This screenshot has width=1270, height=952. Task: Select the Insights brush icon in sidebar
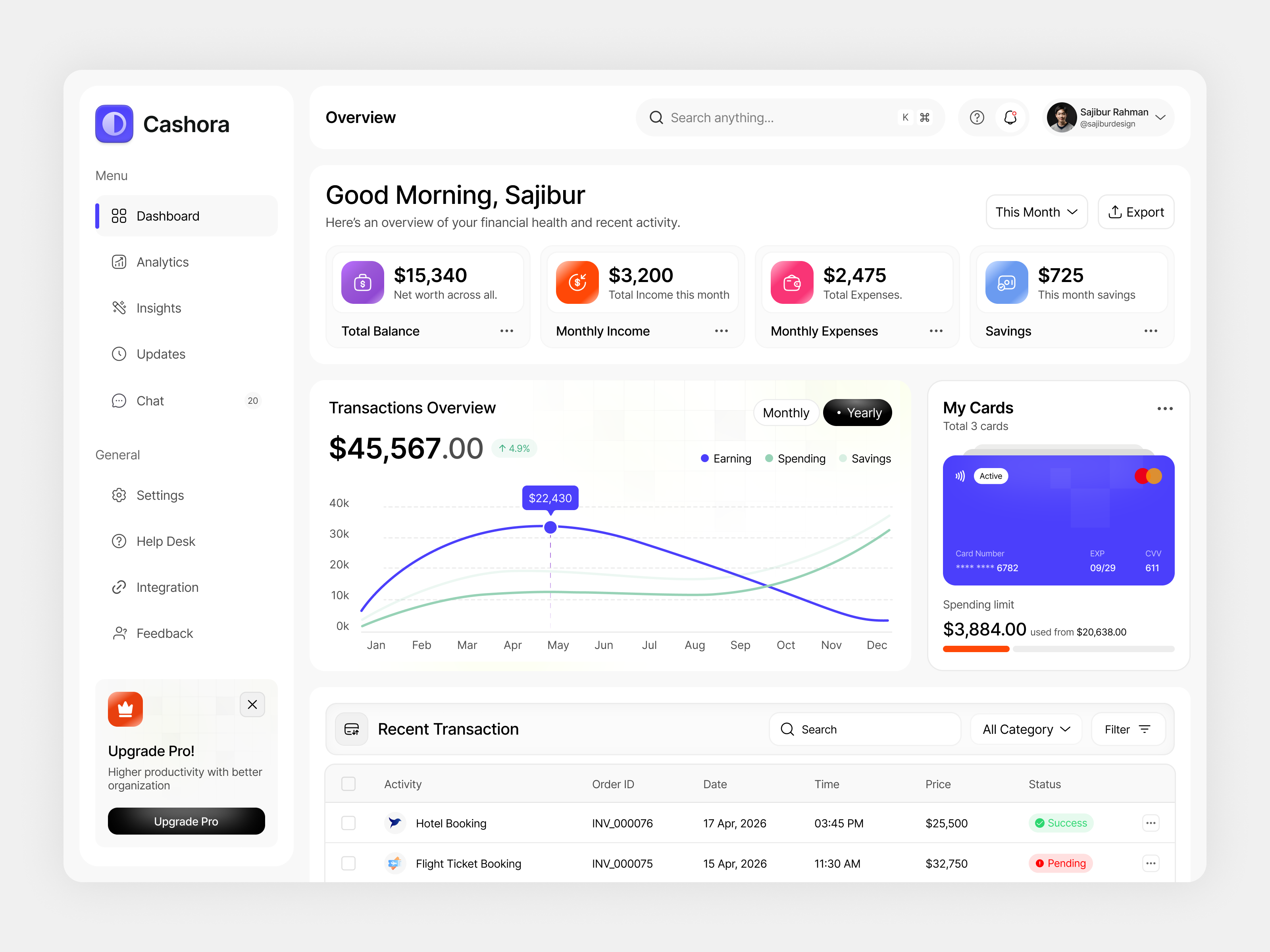click(119, 308)
